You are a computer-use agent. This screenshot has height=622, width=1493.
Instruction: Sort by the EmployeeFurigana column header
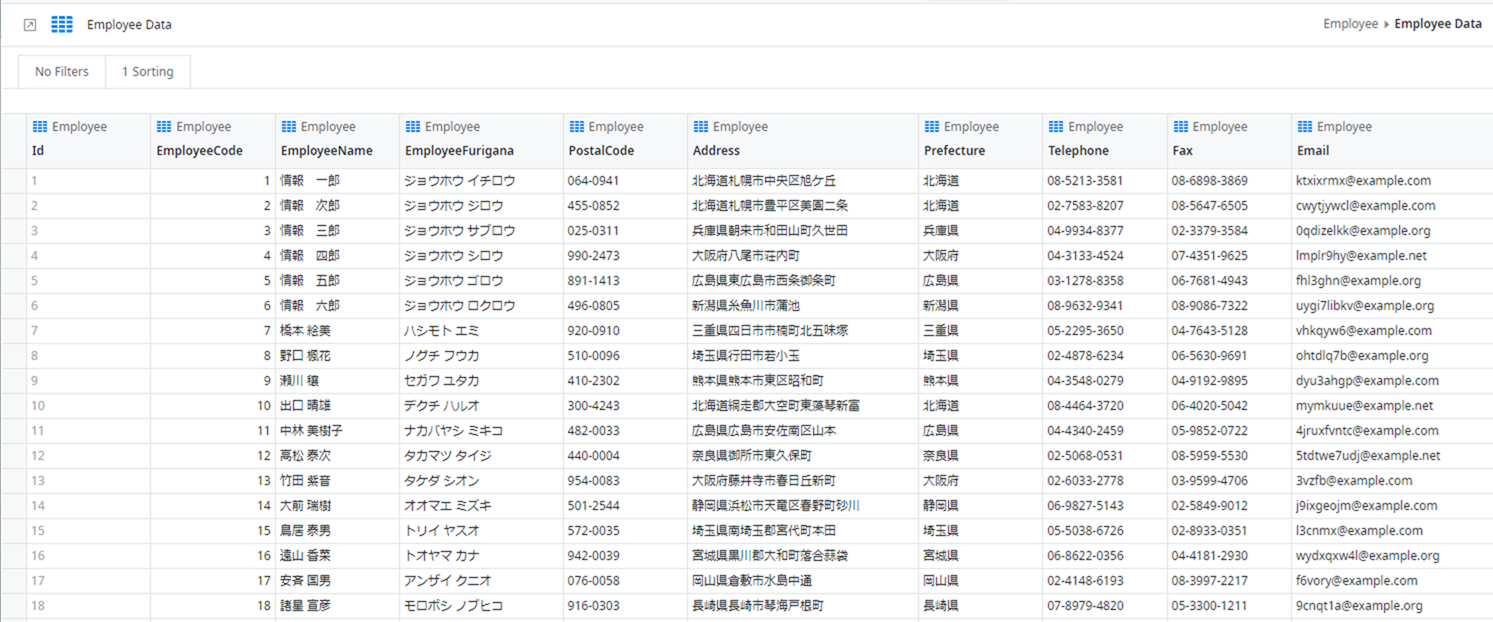click(459, 151)
